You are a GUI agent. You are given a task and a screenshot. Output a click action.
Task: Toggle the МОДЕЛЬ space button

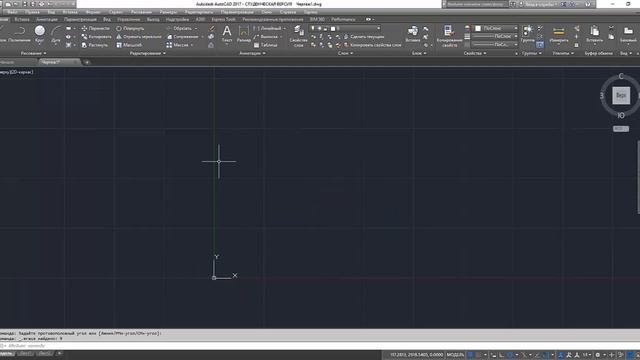click(456, 355)
